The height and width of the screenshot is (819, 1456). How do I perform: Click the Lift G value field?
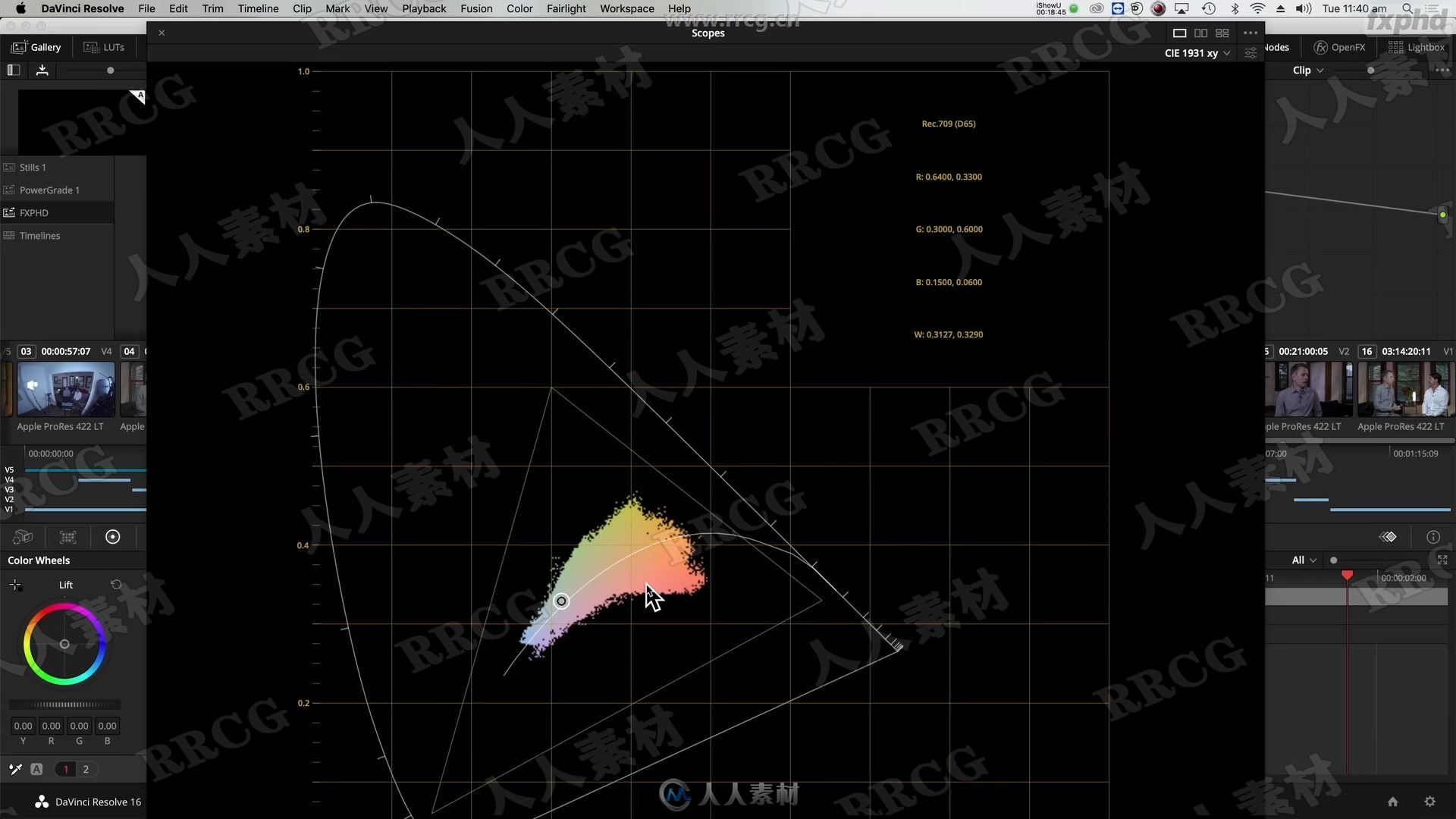(79, 726)
